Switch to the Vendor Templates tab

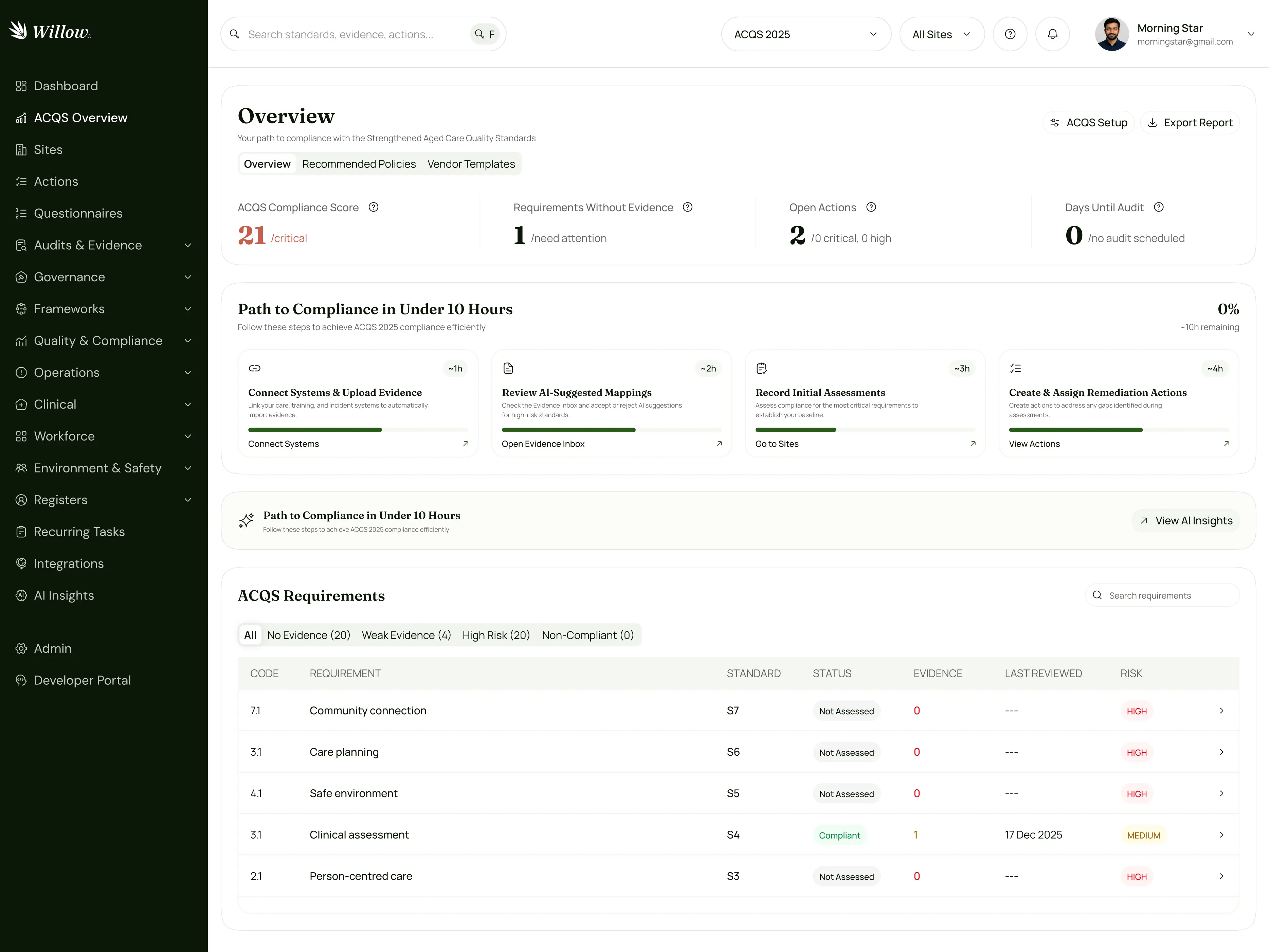(x=471, y=164)
